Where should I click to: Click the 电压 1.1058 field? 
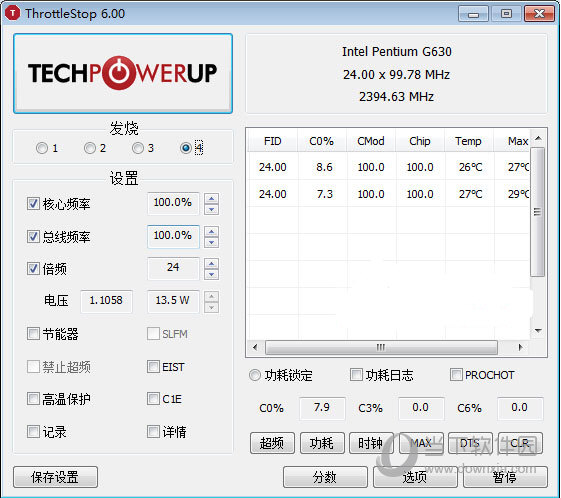point(106,301)
